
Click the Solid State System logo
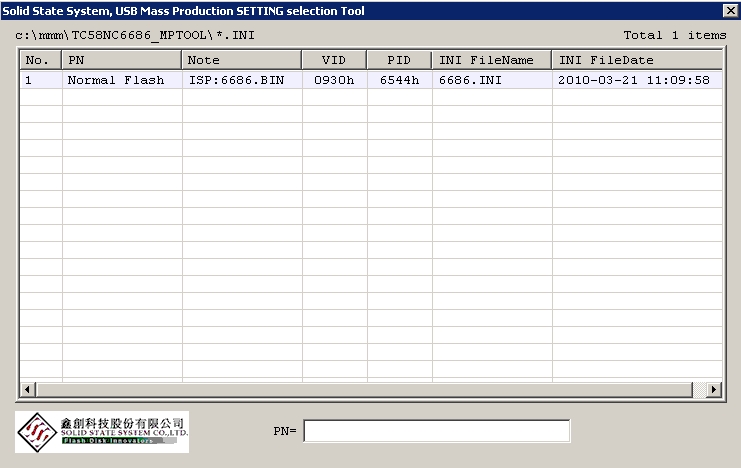pyautogui.click(x=102, y=432)
